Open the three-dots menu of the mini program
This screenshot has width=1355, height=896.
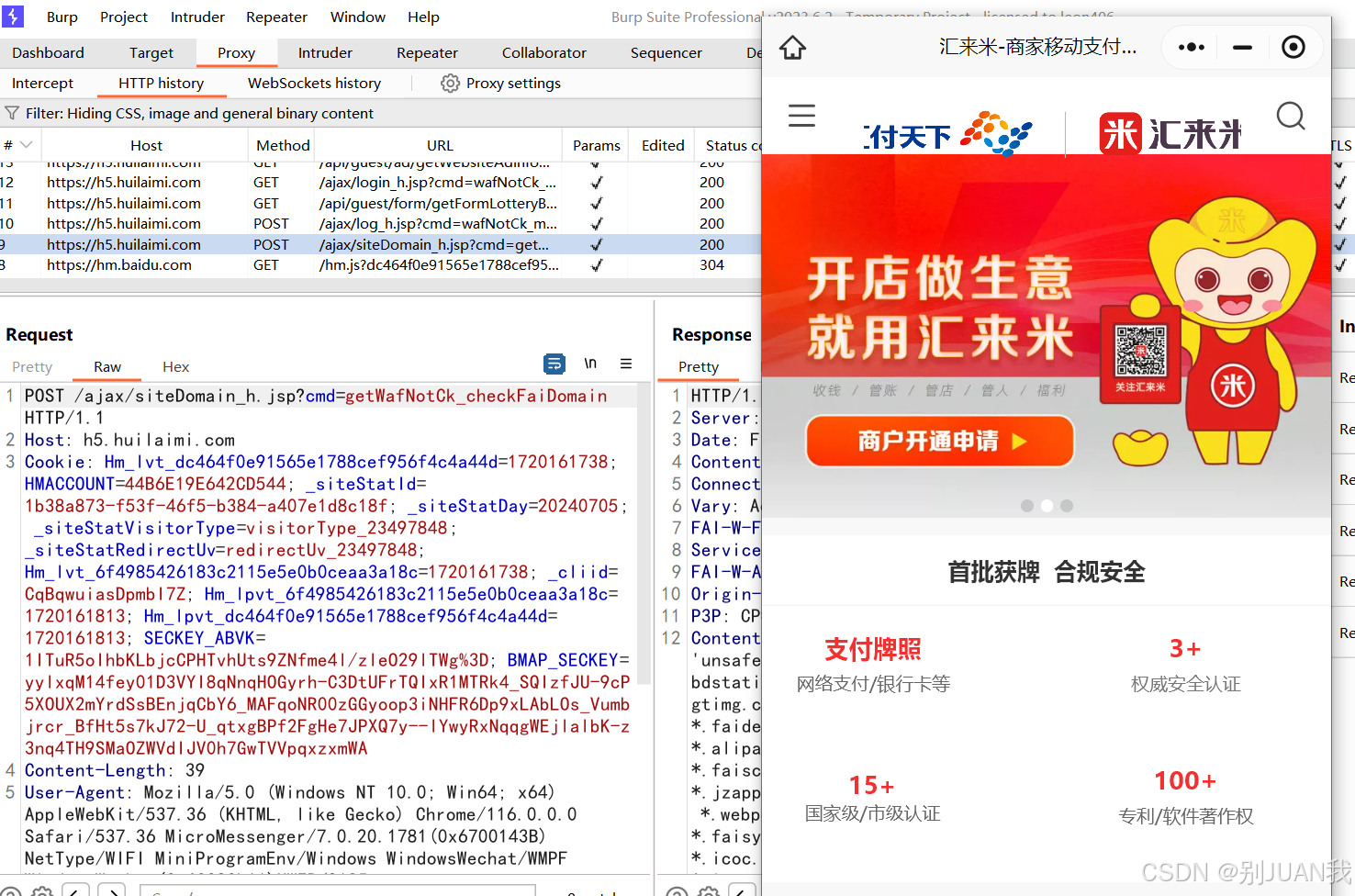(x=1192, y=47)
